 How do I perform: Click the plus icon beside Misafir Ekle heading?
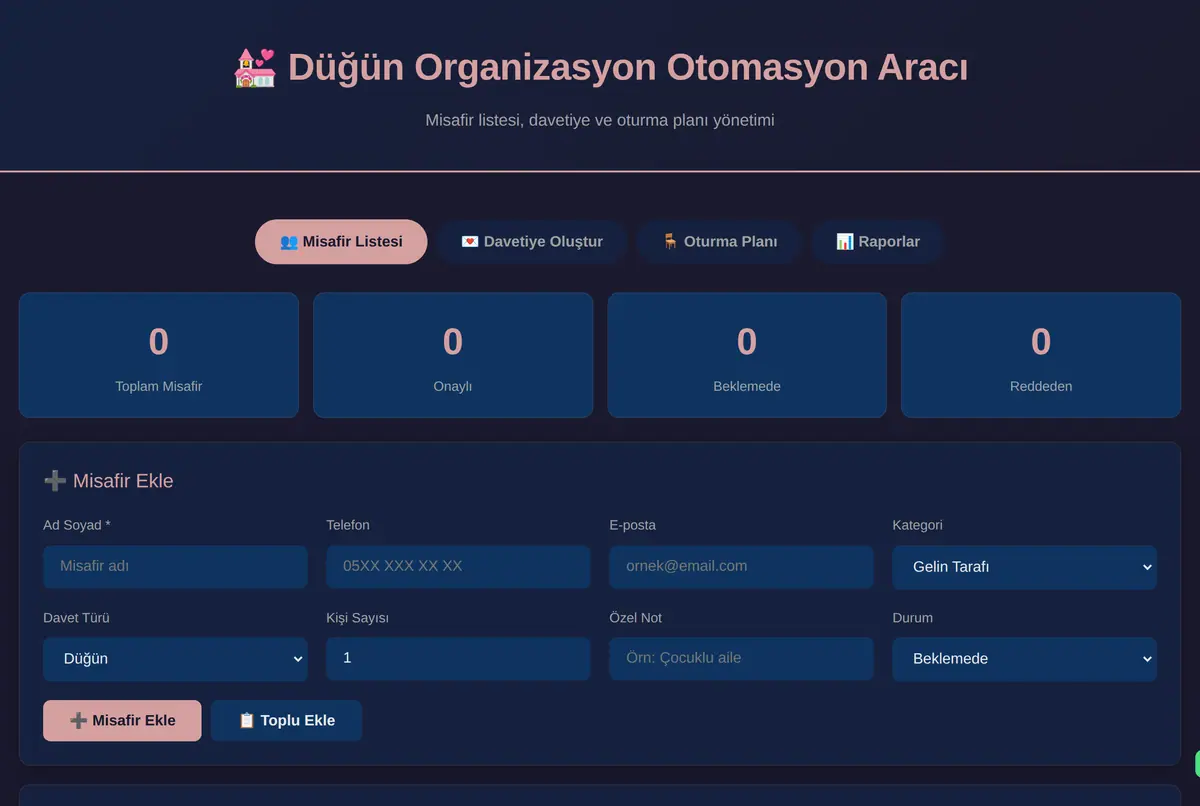[x=55, y=481]
